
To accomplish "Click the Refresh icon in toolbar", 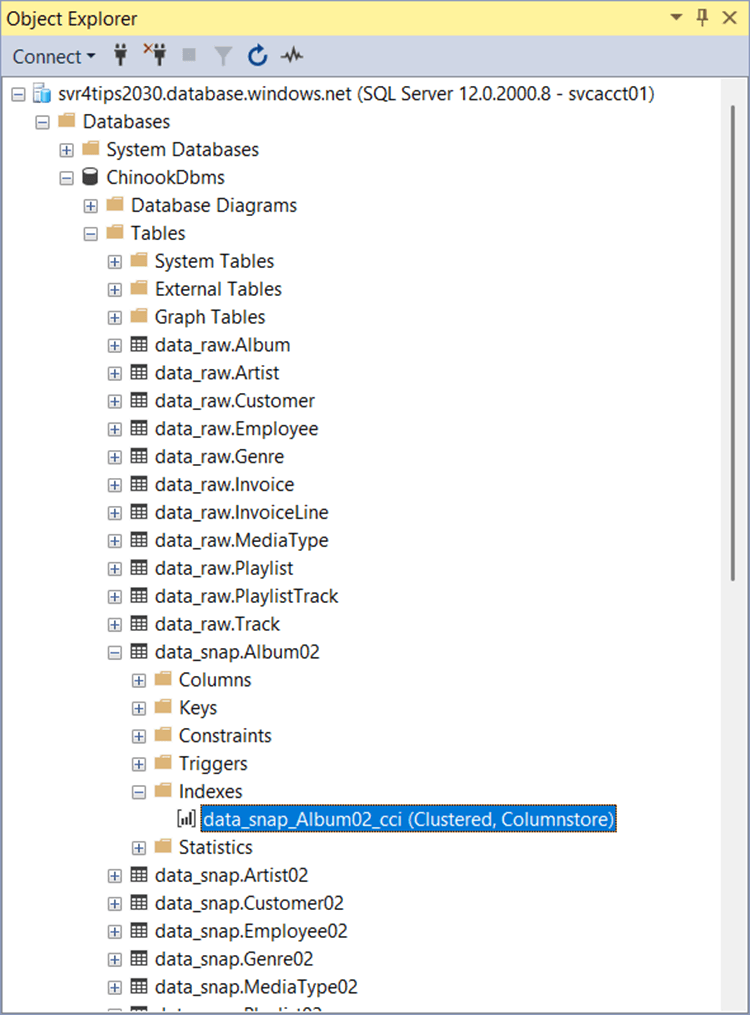I will coord(257,56).
